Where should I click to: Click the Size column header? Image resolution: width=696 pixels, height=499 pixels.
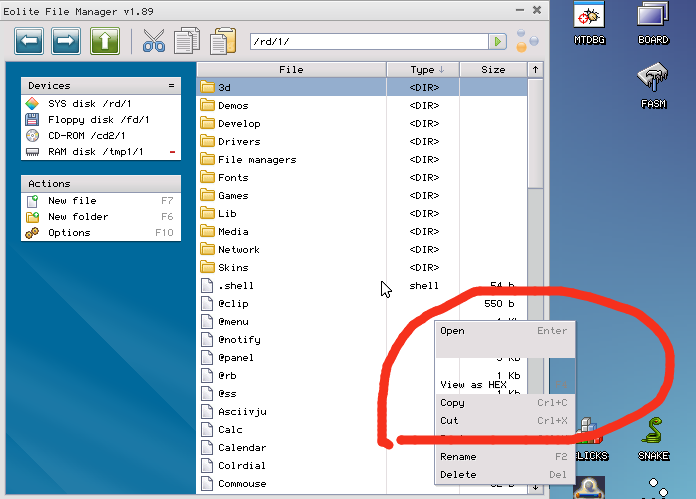[493, 70]
